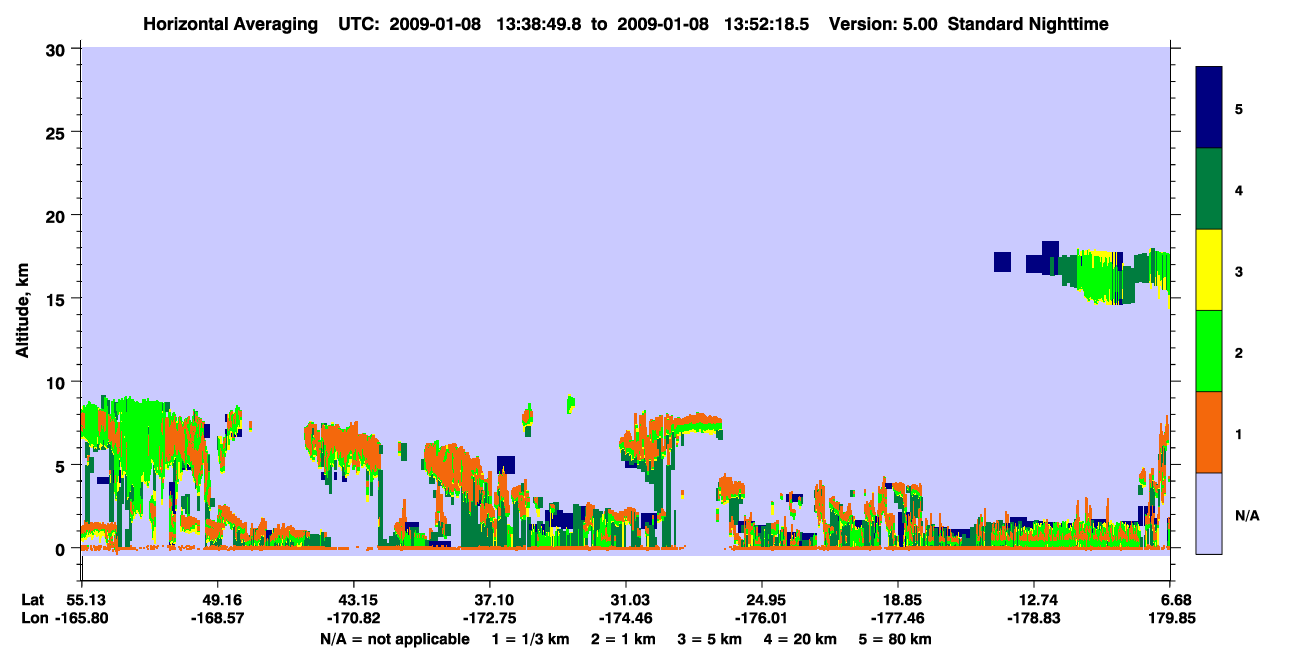Viewport: 1300px width, 667px height.
Task: Click the 'Lat' axis row label
Action: point(32,600)
